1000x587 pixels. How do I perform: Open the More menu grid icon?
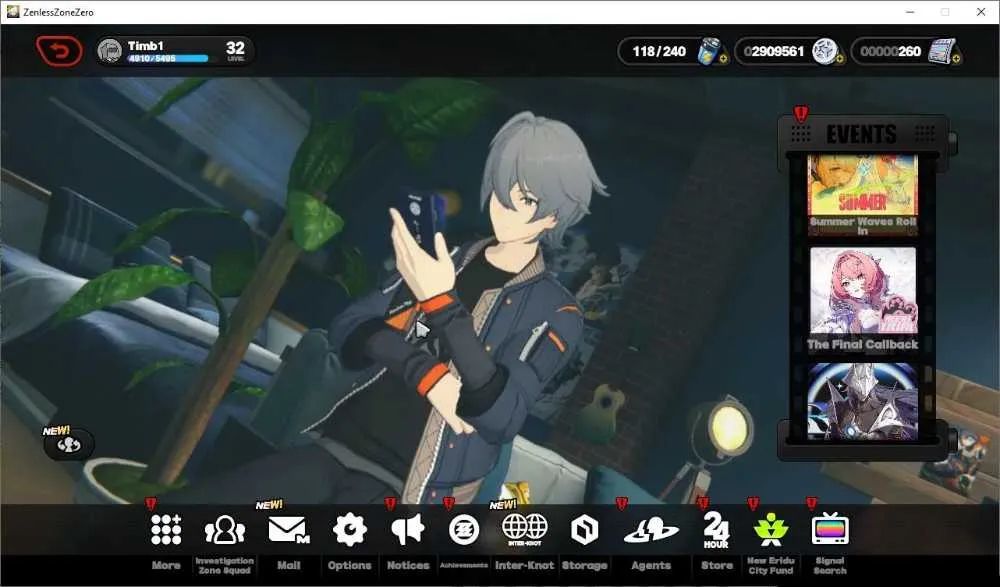(166, 530)
